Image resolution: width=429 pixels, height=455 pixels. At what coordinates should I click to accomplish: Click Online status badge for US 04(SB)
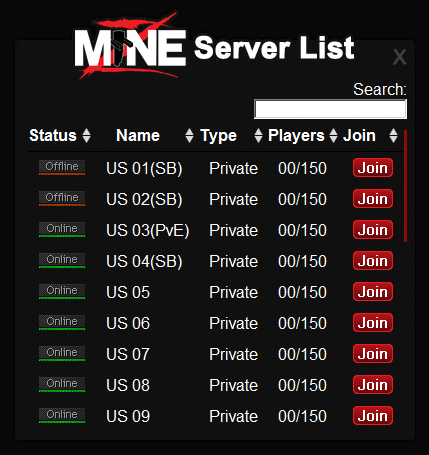[62, 260]
